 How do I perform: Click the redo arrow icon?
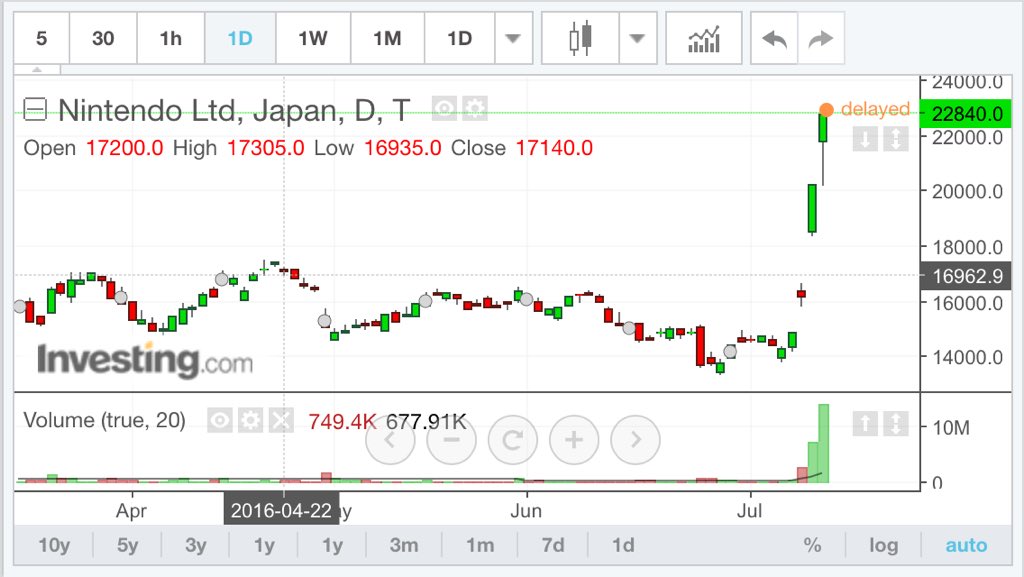click(x=821, y=39)
